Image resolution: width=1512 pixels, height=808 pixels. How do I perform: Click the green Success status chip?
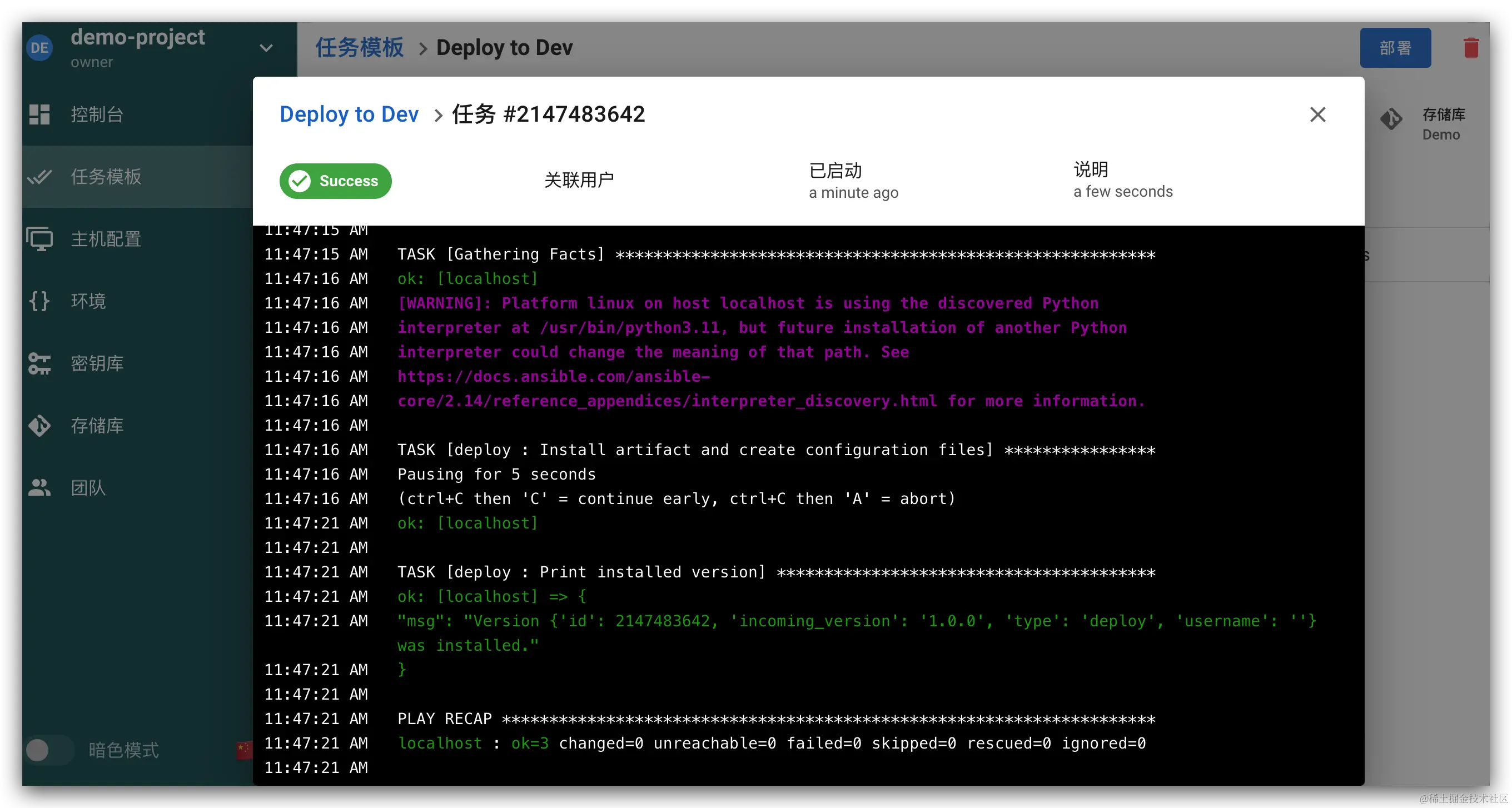pos(335,181)
